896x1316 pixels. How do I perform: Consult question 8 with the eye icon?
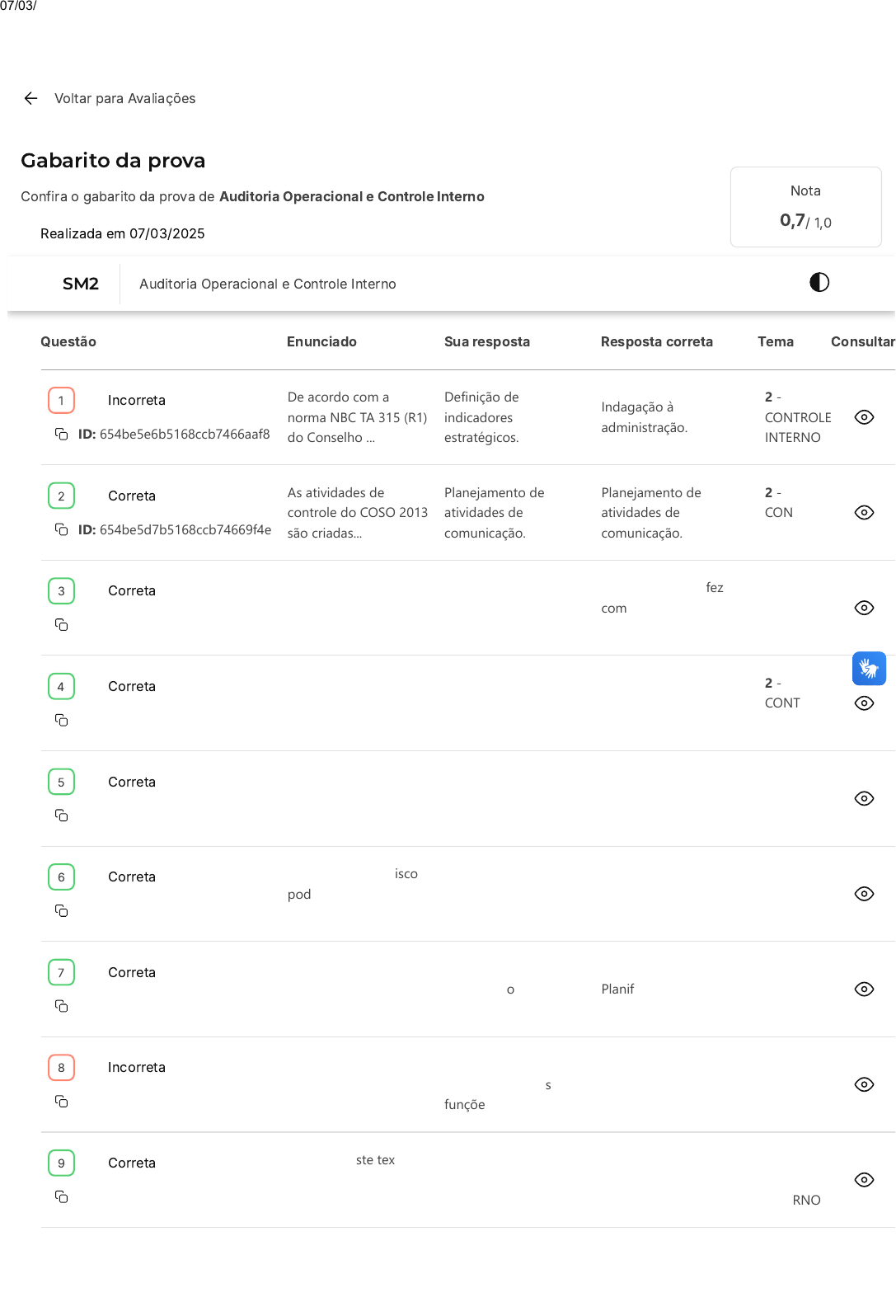864,1084
